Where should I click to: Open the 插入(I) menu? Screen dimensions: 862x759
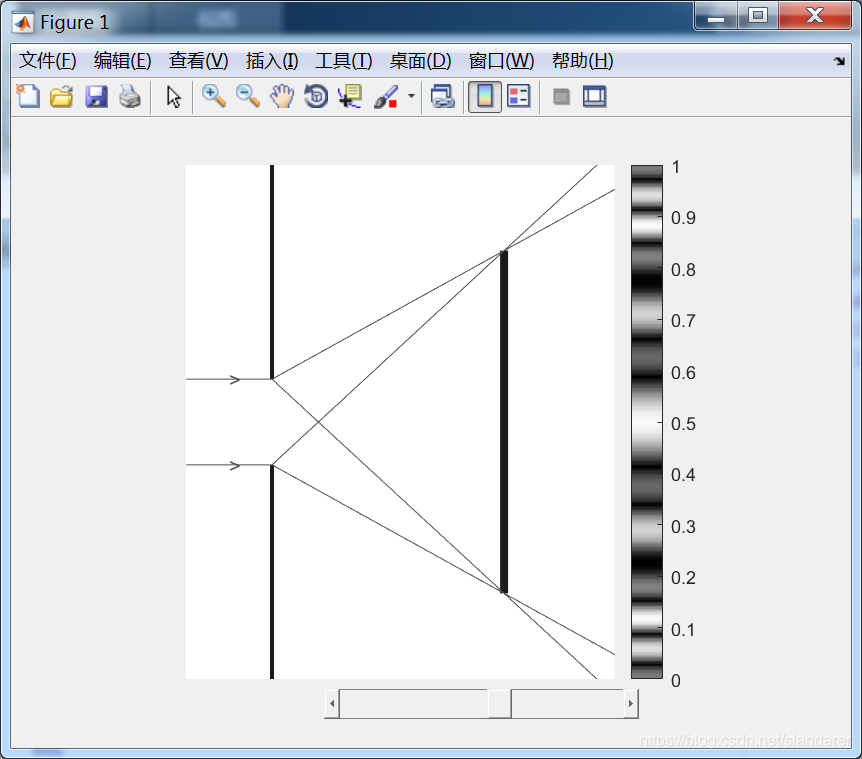(272, 60)
